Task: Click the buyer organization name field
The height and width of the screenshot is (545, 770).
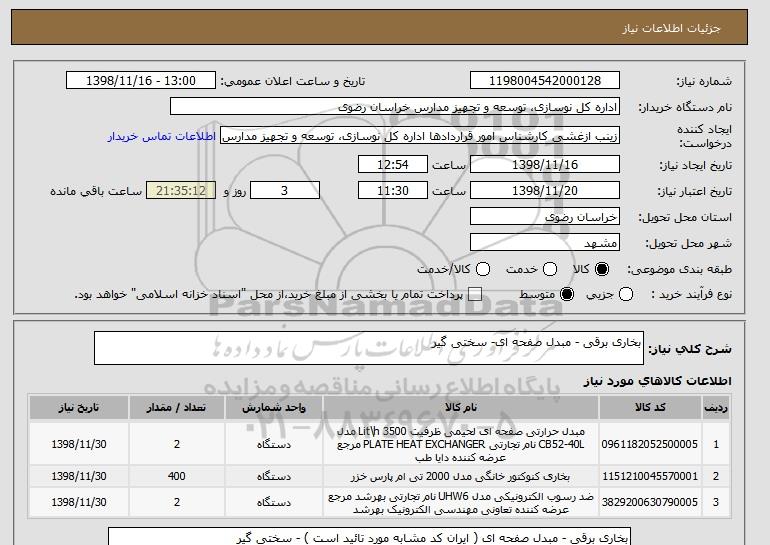Action: (x=395, y=107)
